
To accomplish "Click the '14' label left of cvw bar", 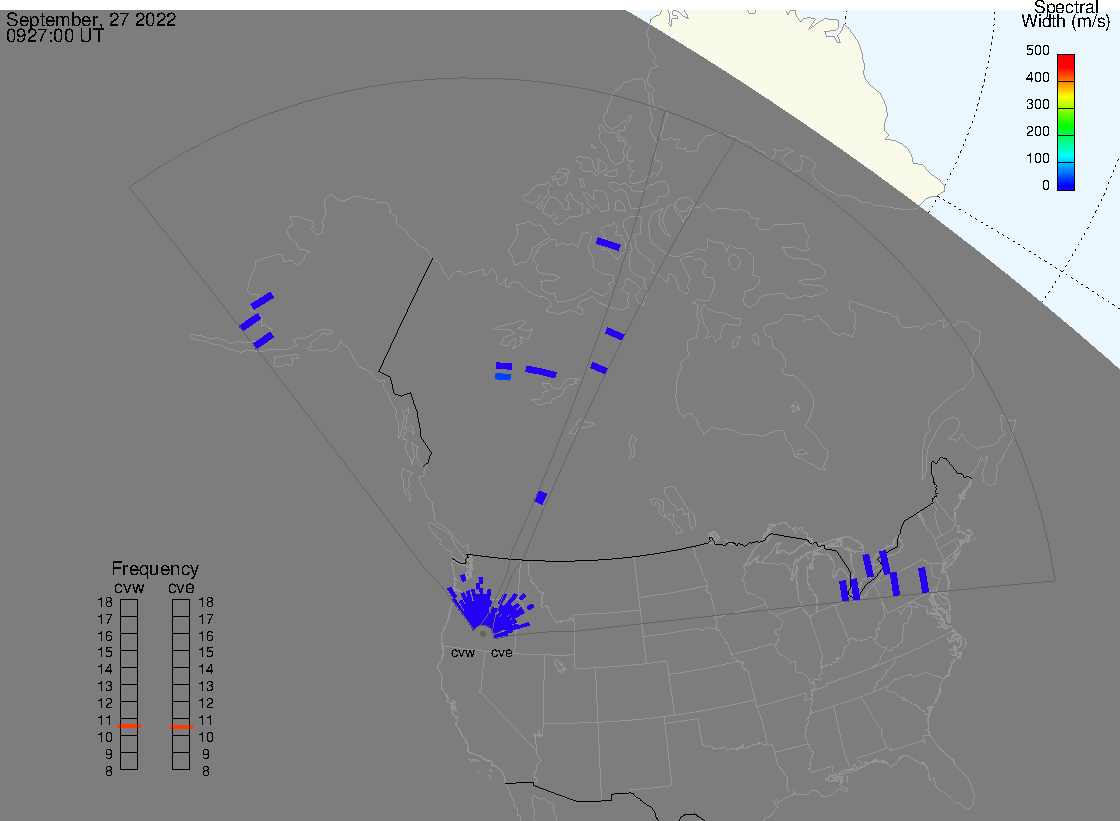I will point(105,670).
